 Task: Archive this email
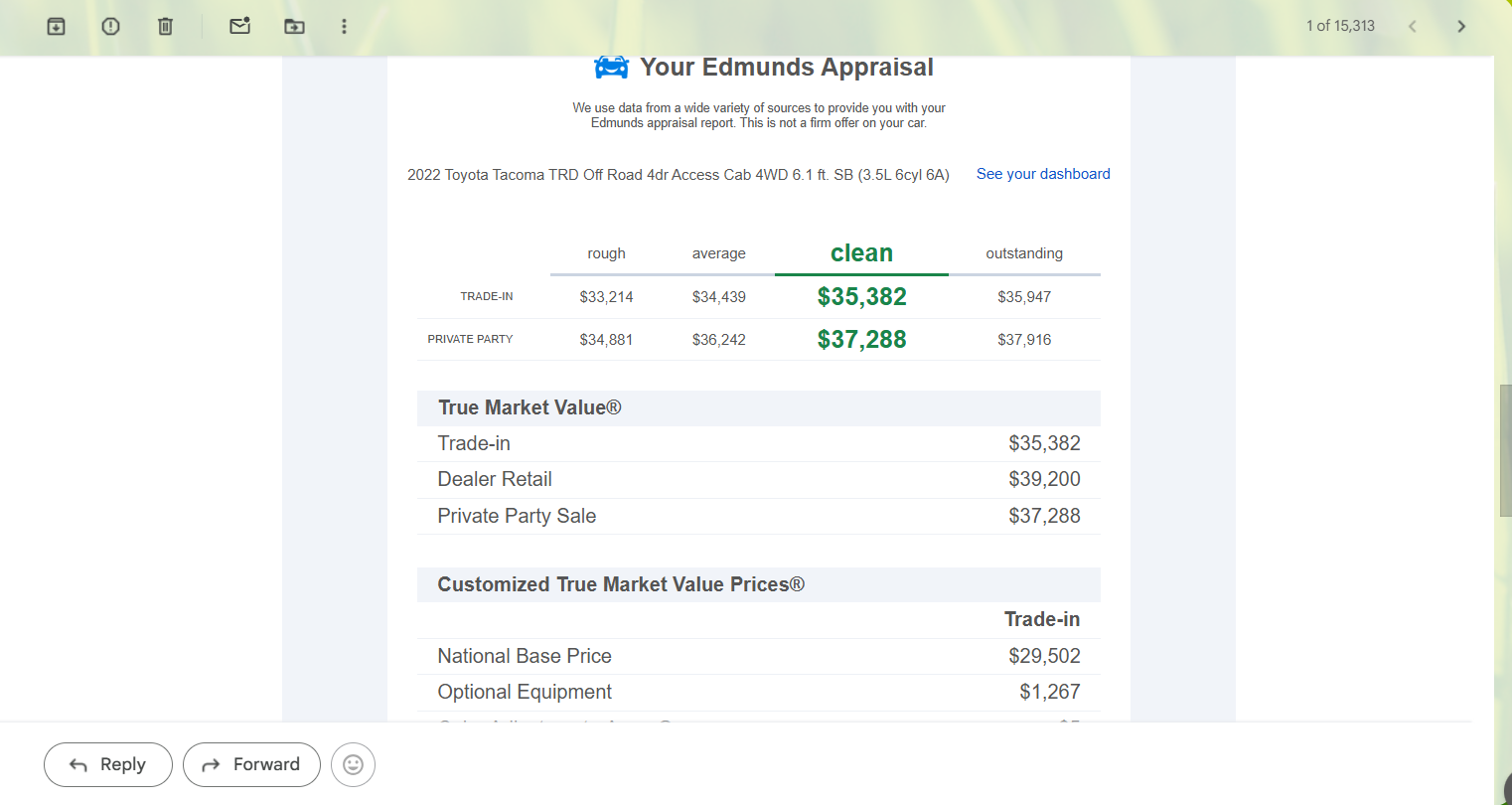57,26
